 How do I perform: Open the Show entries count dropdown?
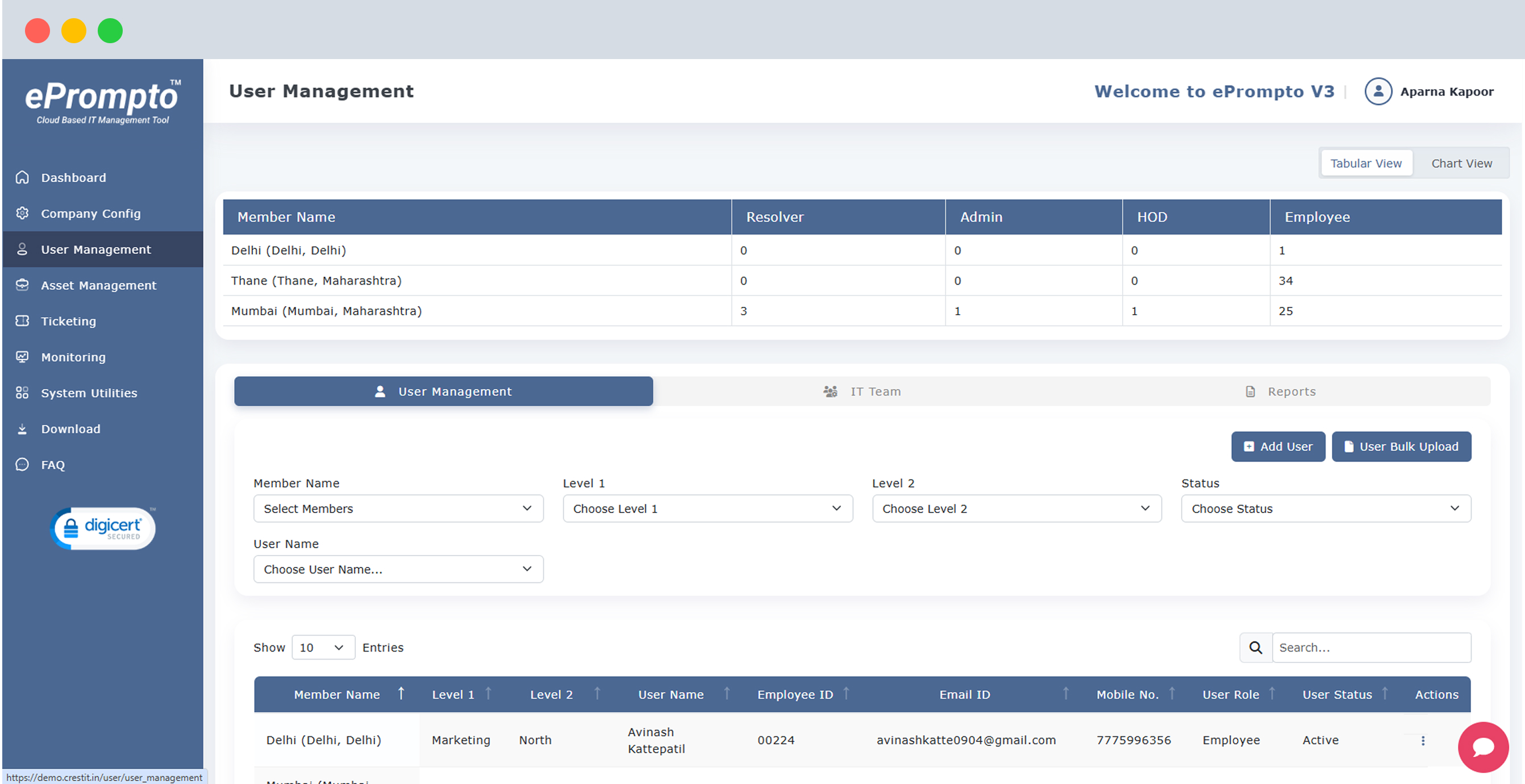coord(323,647)
